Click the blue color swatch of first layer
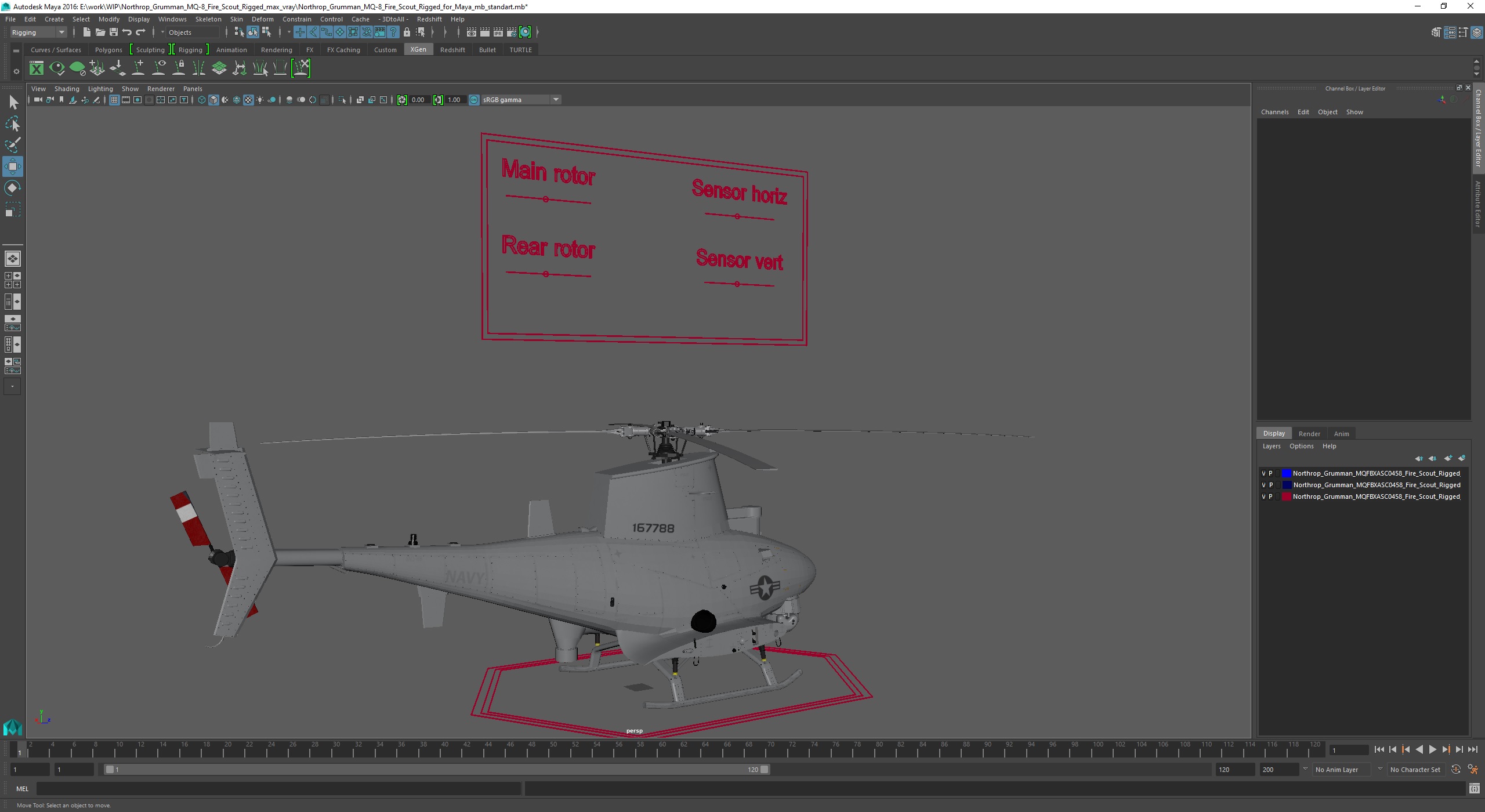 pos(1286,473)
